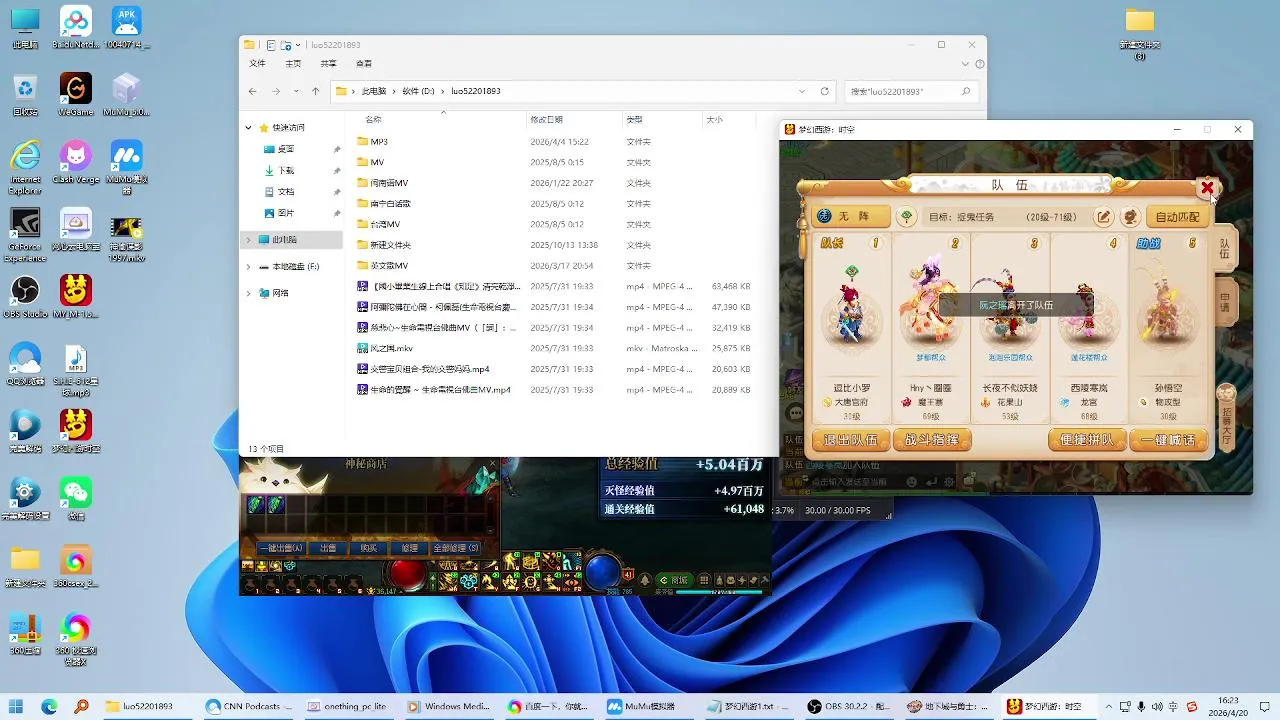Select first green gem item in shop
This screenshot has height=720, width=1280.
coord(256,504)
